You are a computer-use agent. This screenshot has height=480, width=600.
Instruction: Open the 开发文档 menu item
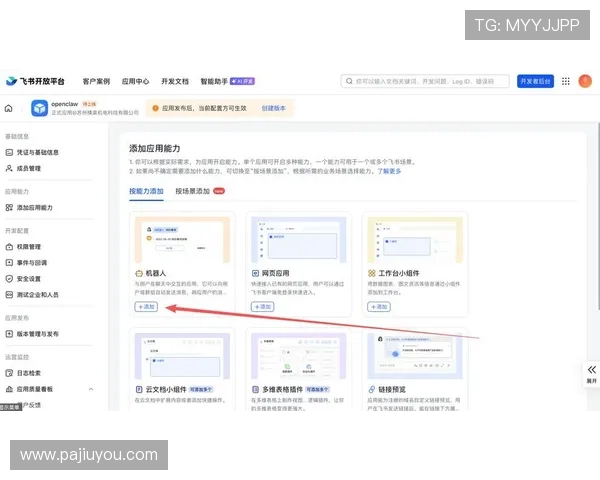tap(175, 81)
